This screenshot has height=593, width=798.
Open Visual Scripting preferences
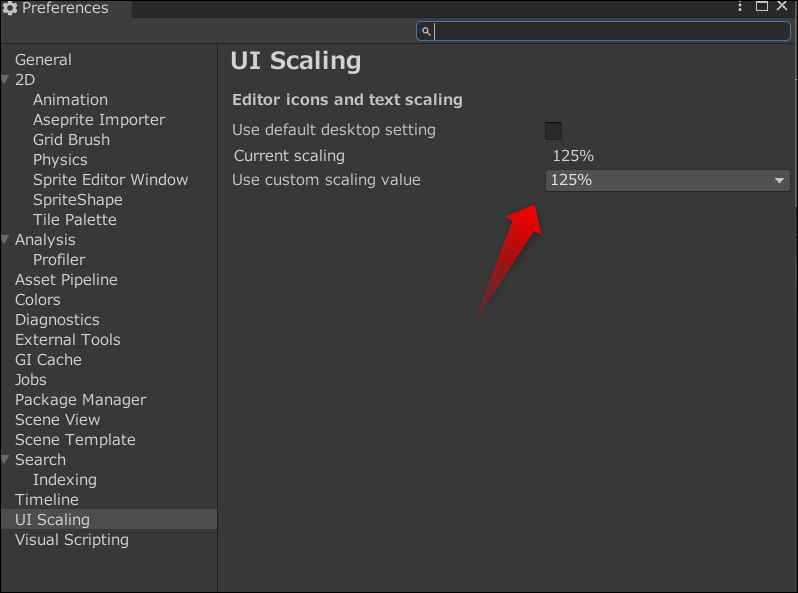click(72, 540)
